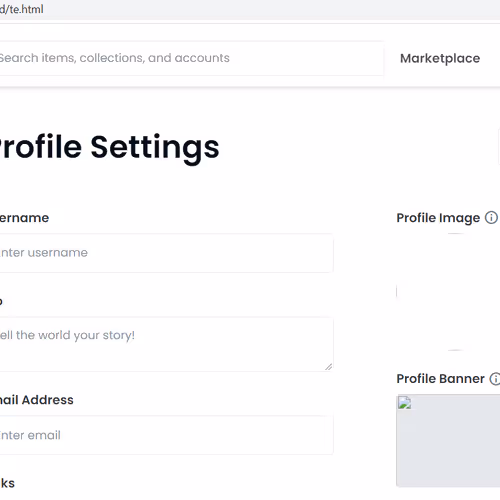The height and width of the screenshot is (500, 500).
Task: Click the Profile Image label text
Action: pos(438,218)
